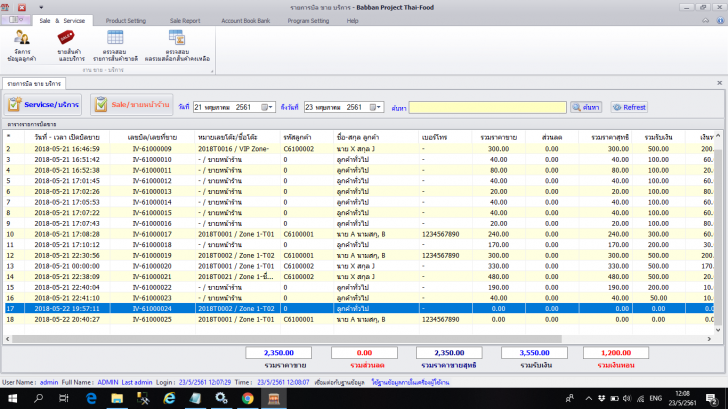Screen dimensions: 728x409
Task: Open Google Chrome from the taskbar
Action: pyautogui.click(x=247, y=398)
